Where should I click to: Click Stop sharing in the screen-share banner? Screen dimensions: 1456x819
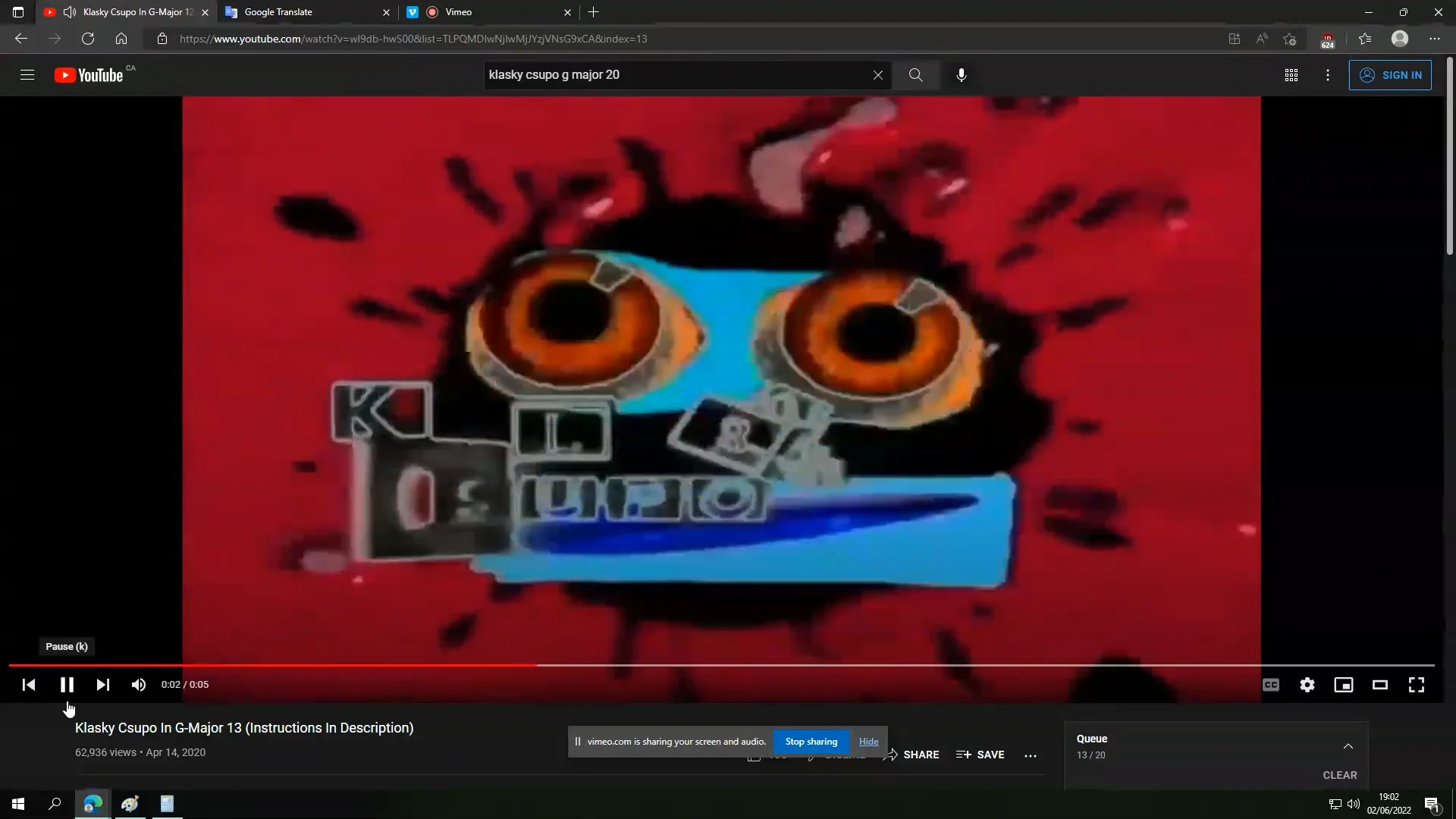pyautogui.click(x=811, y=741)
